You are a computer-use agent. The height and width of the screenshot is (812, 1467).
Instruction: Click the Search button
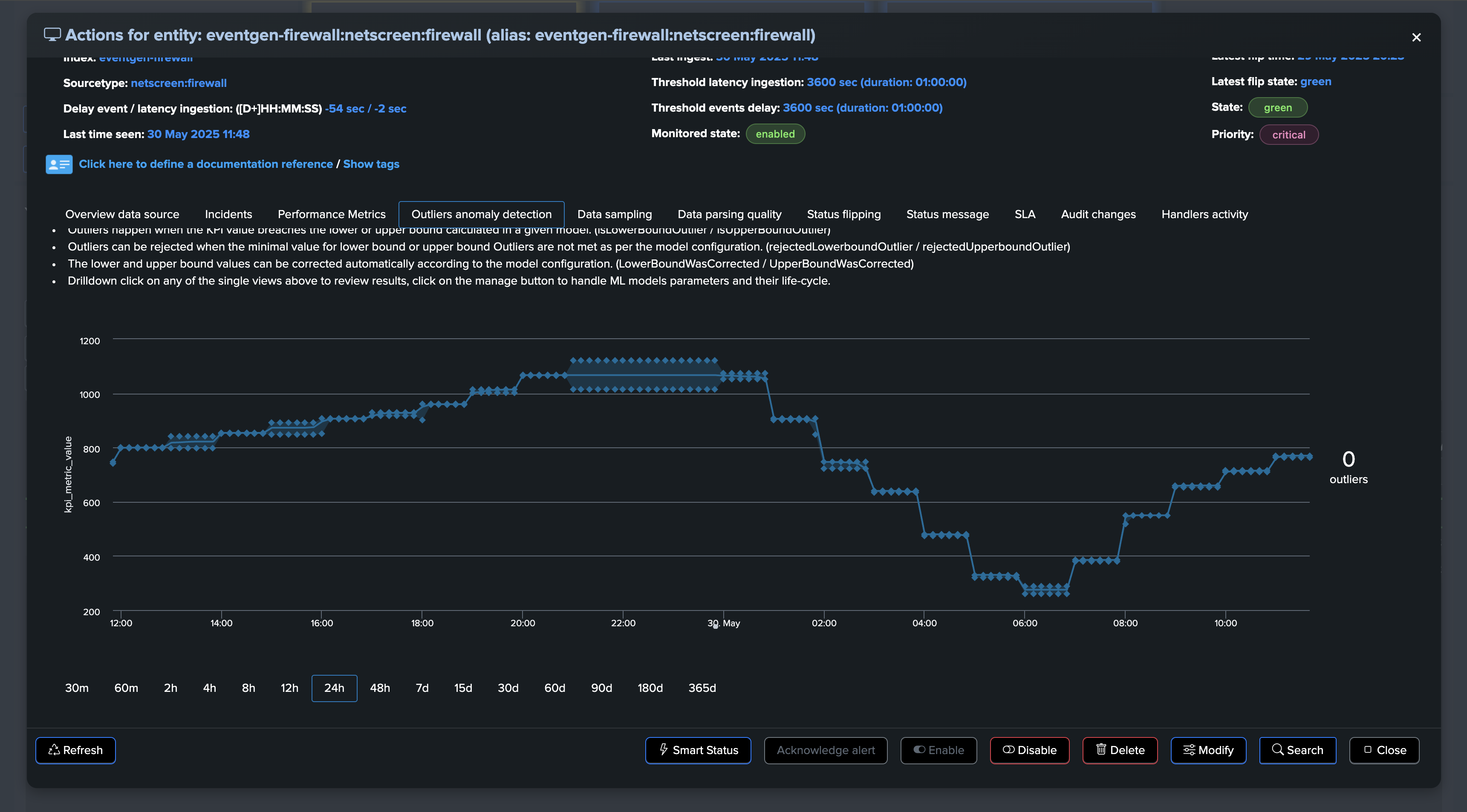(1297, 750)
